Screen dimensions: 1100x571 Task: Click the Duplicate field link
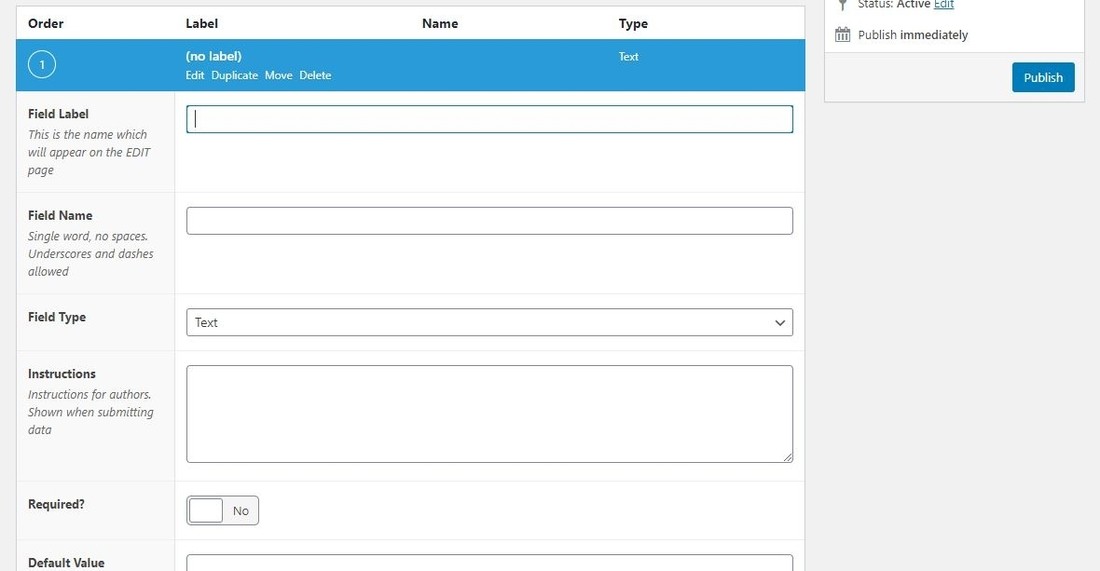[x=234, y=75]
